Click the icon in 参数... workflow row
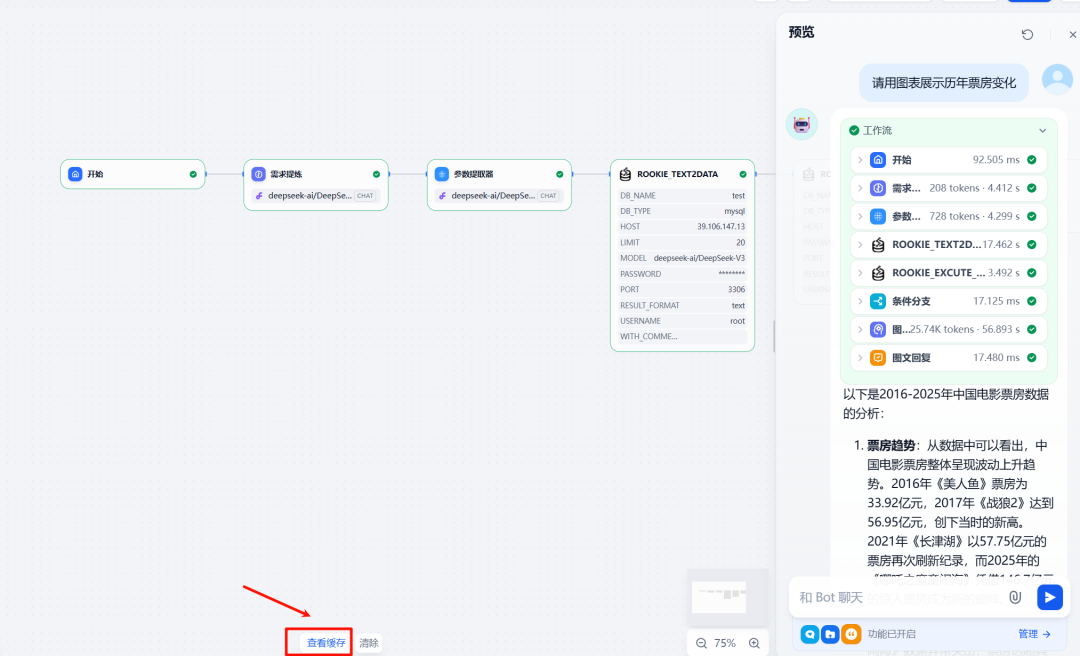Viewport: 1080px width, 656px height. tap(878, 216)
